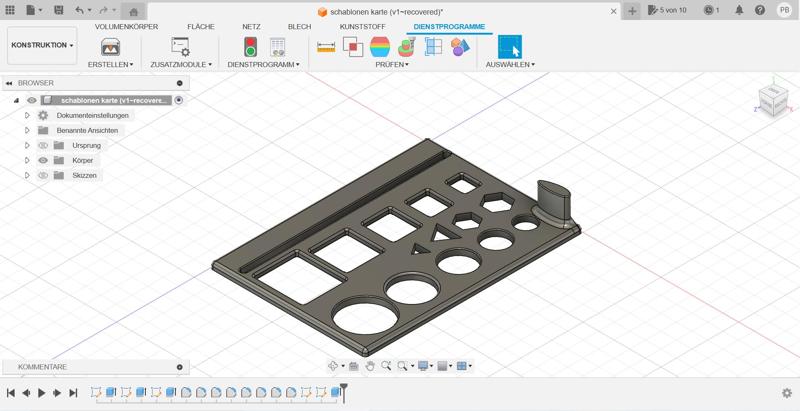Open the AUSWÄHLEN dropdown
Screen dimensions: 800x411
tap(510, 65)
